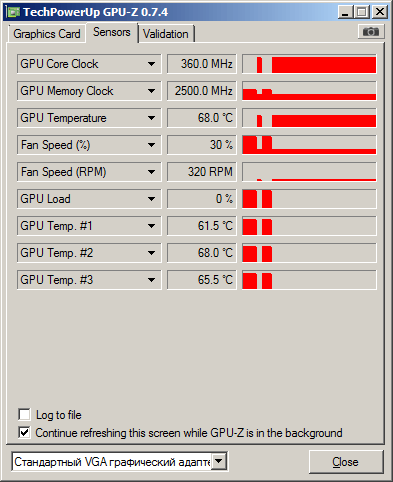Open the GPU Core Clock sensor dropdown
Viewport: 393px width, 482px height.
tap(151, 64)
